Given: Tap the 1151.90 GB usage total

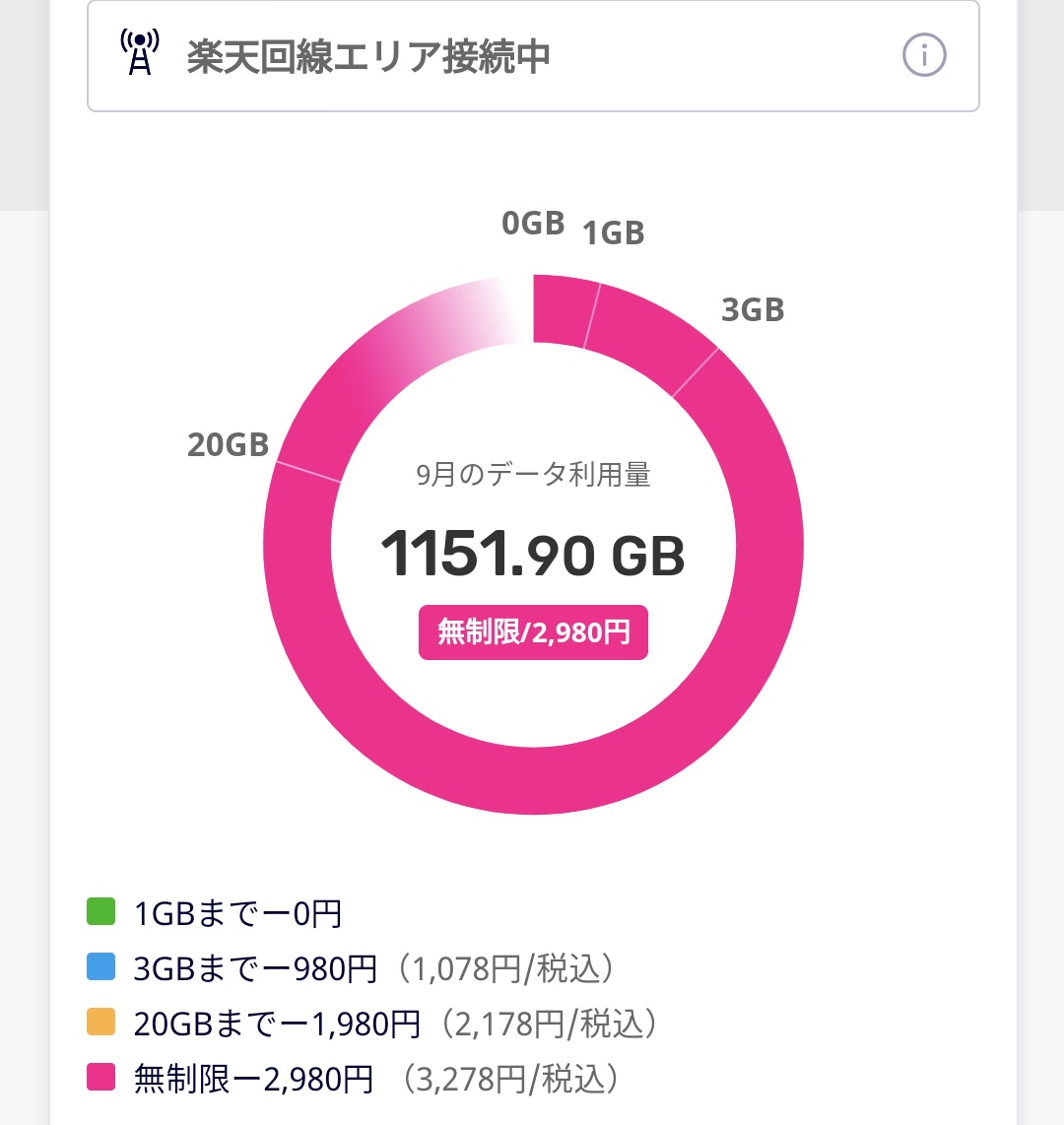Looking at the screenshot, I should click(533, 555).
